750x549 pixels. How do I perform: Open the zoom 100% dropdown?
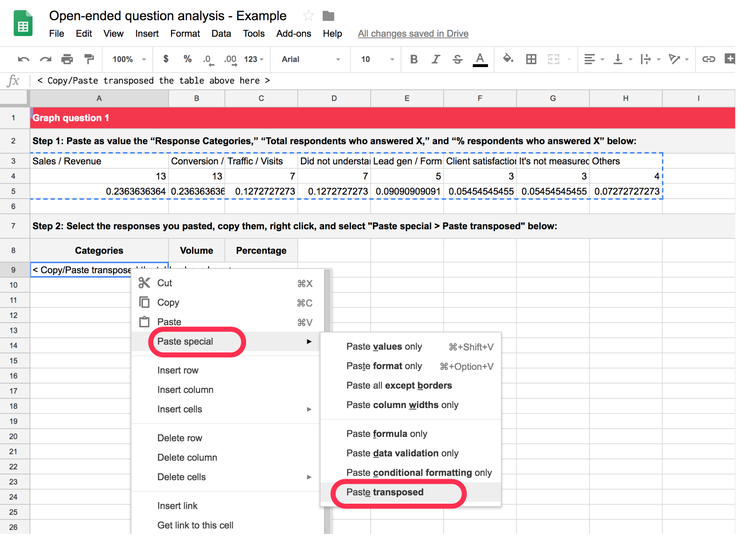129,59
